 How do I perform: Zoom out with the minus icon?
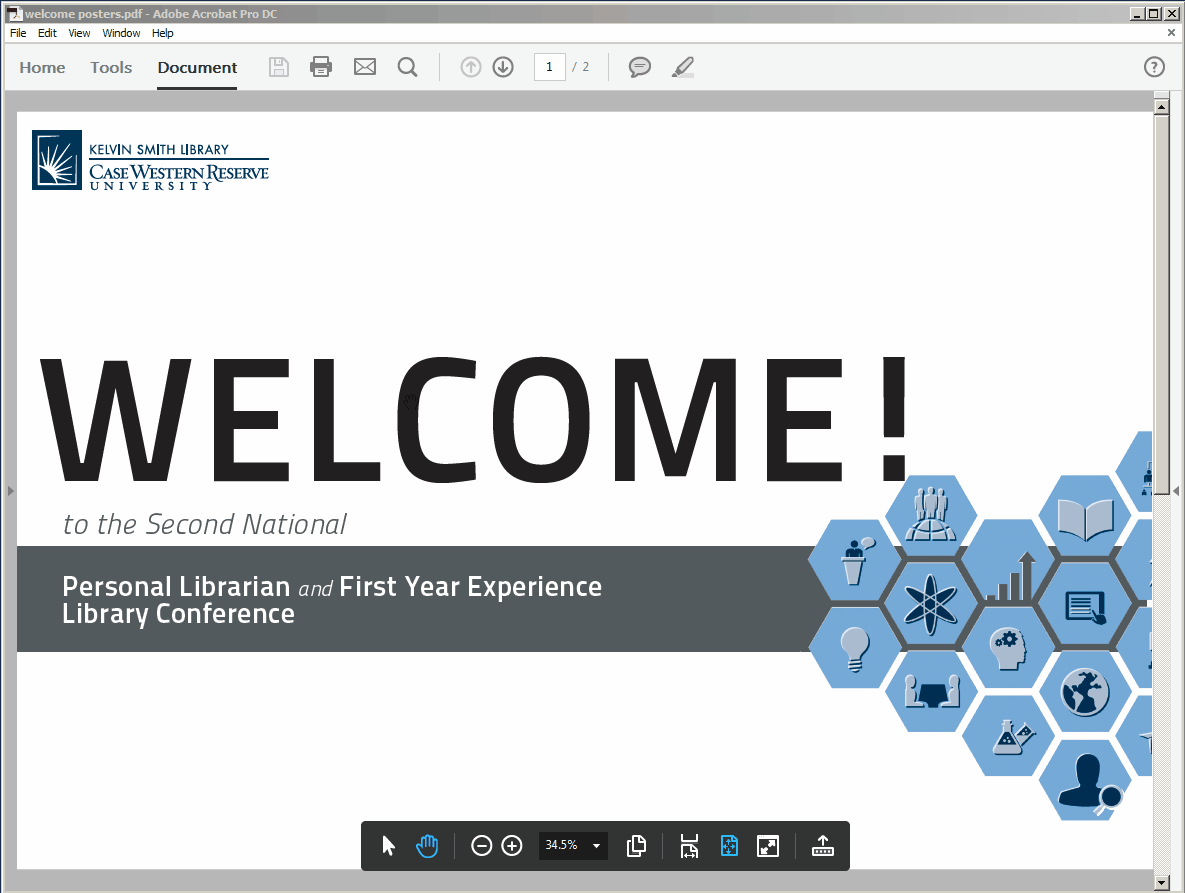(481, 845)
